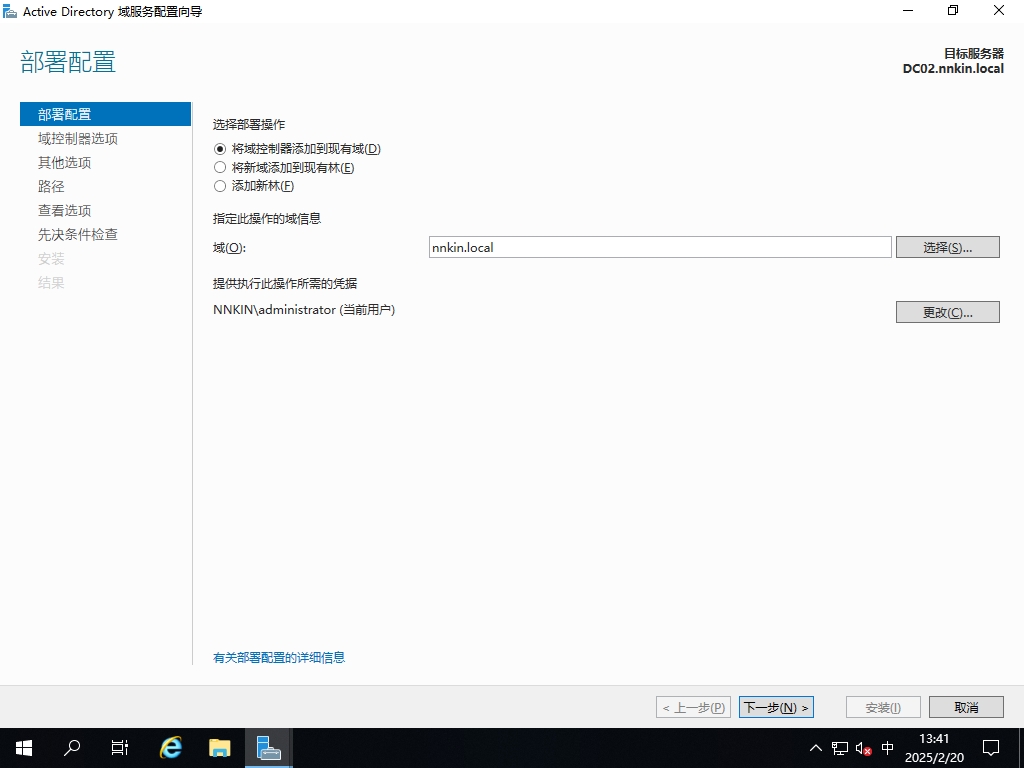Image resolution: width=1024 pixels, height=768 pixels.
Task: Switch to 域控制器选项 wizard page
Action: tap(78, 138)
